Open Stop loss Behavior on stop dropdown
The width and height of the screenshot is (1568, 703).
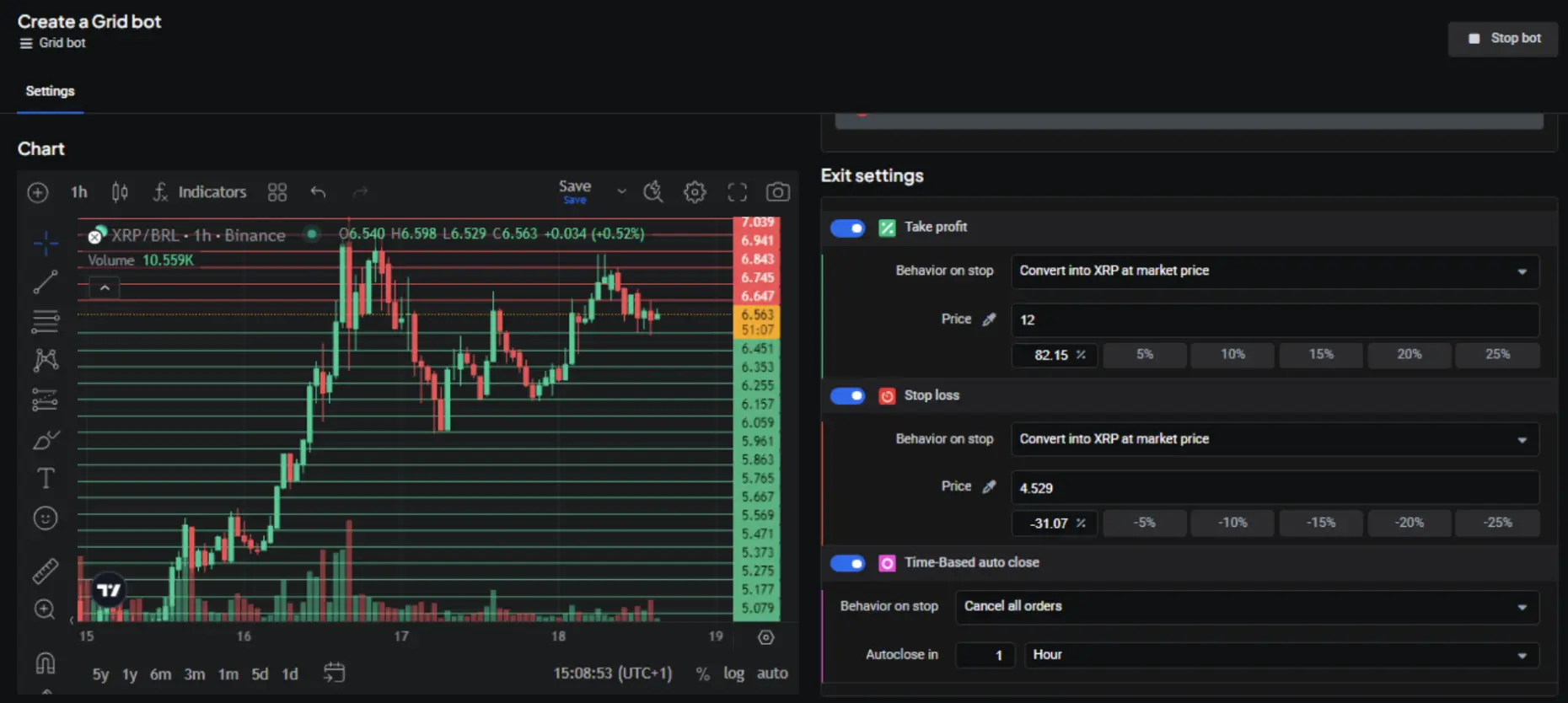coord(1275,439)
